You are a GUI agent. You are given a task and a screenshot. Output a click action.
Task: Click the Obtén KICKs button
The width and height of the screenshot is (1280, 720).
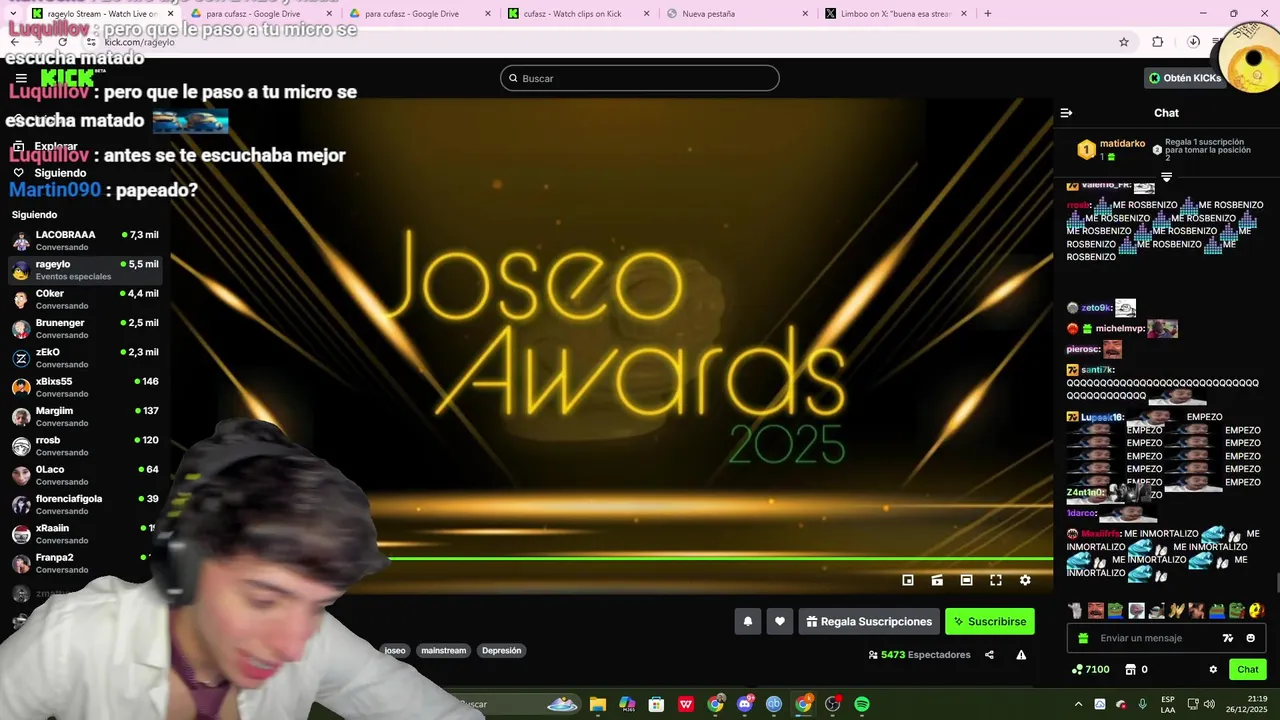1185,78
